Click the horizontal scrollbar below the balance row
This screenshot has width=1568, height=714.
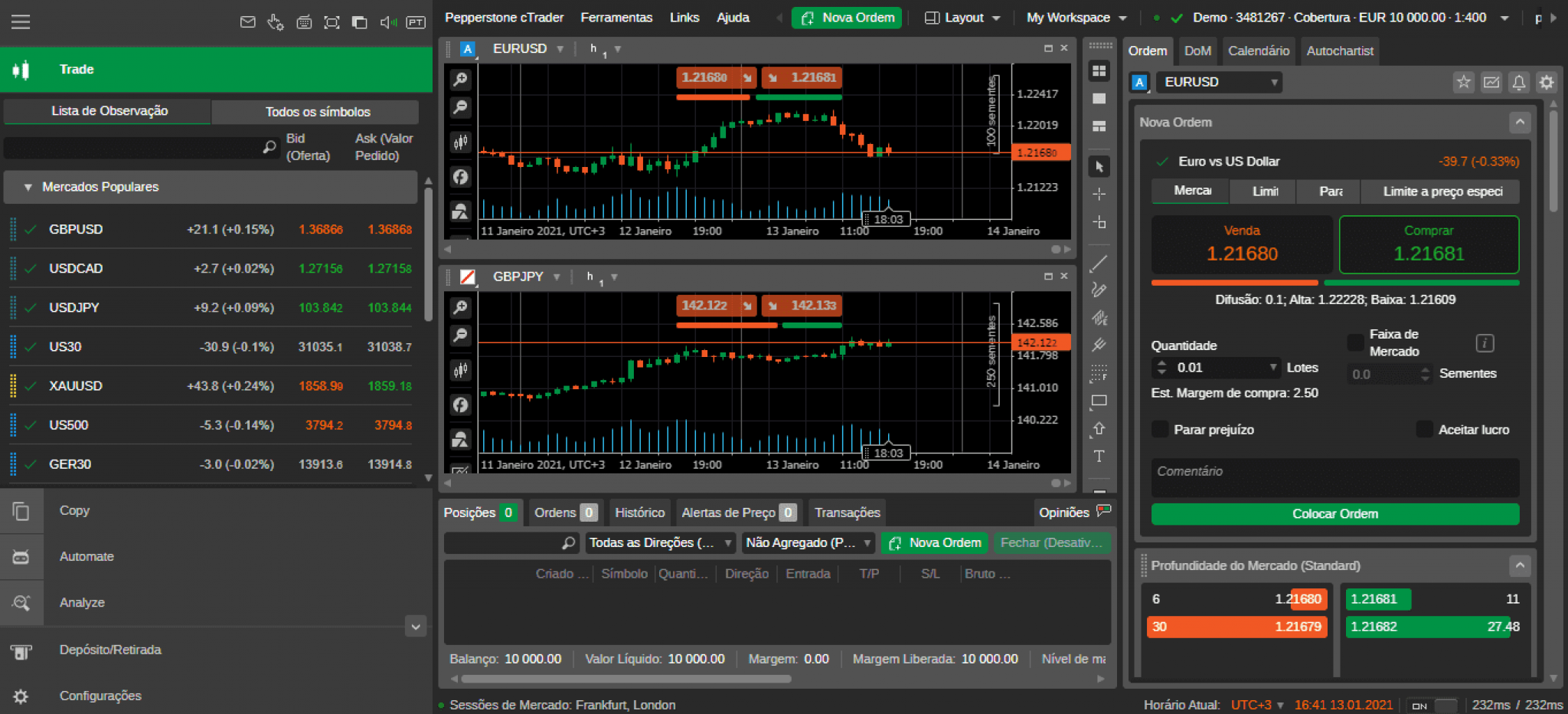pos(626,679)
